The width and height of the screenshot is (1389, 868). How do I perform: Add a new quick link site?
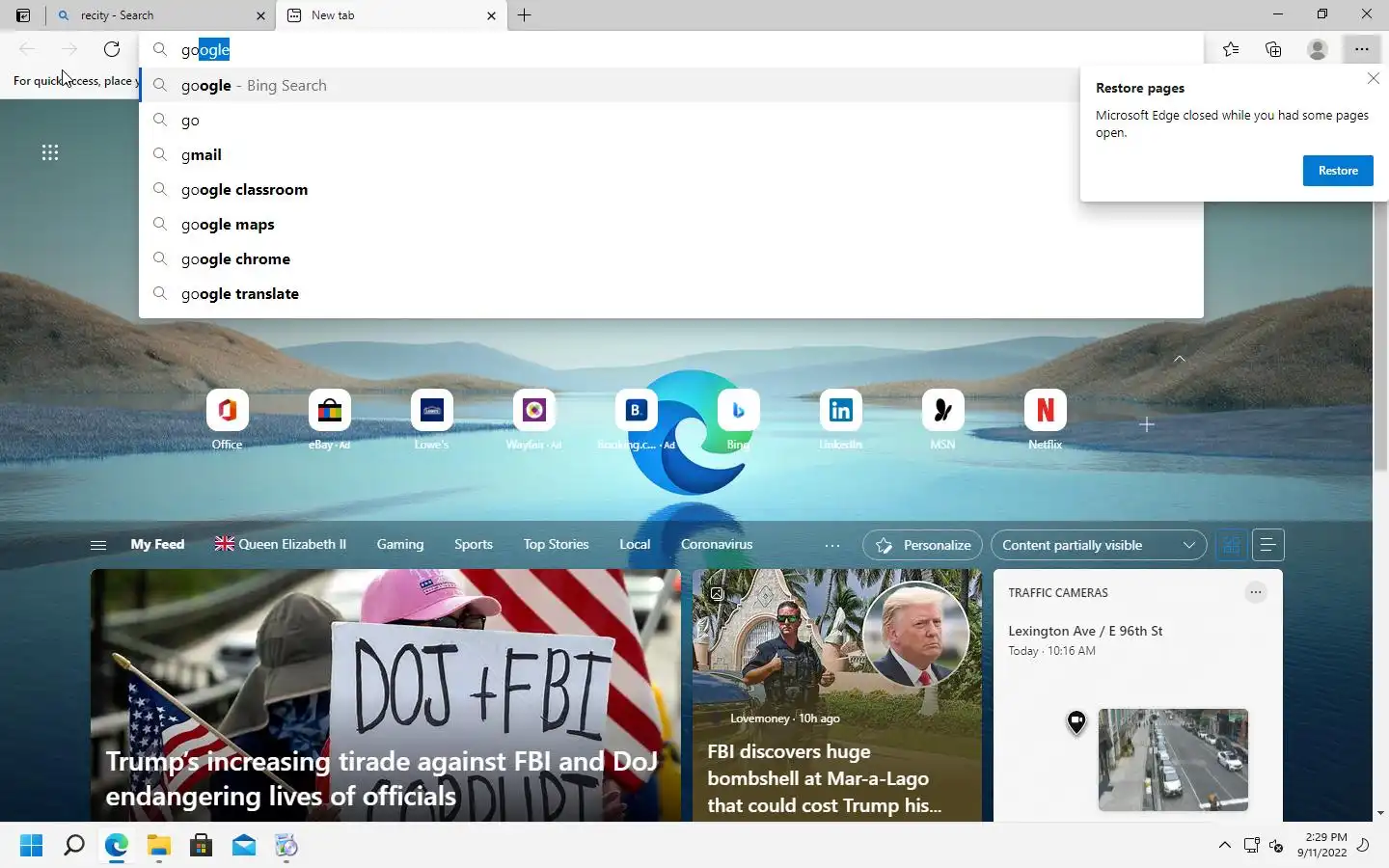click(x=1146, y=424)
